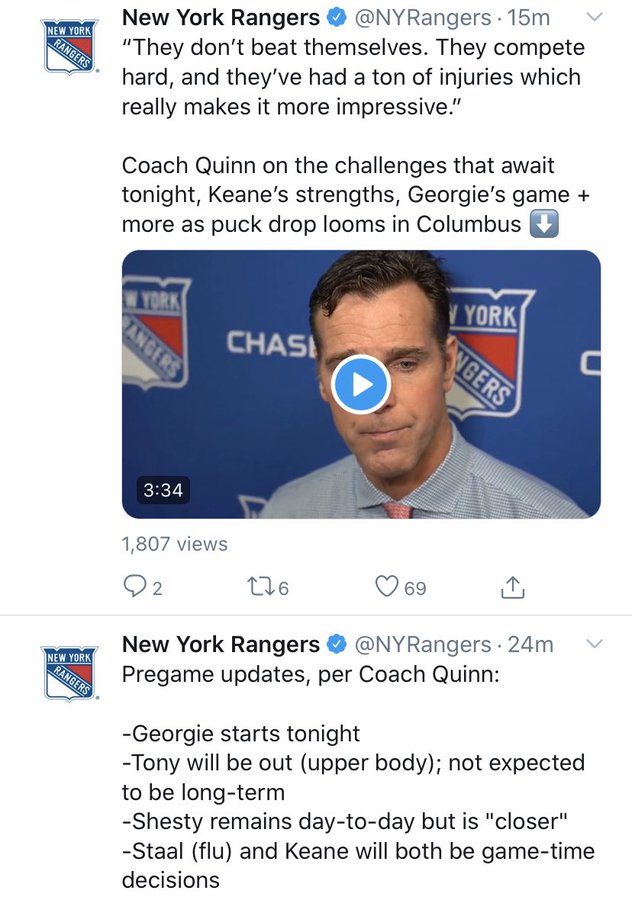Viewport: 632px width, 900px height.
Task: Like the tweet with 69 likes
Action: click(x=400, y=587)
